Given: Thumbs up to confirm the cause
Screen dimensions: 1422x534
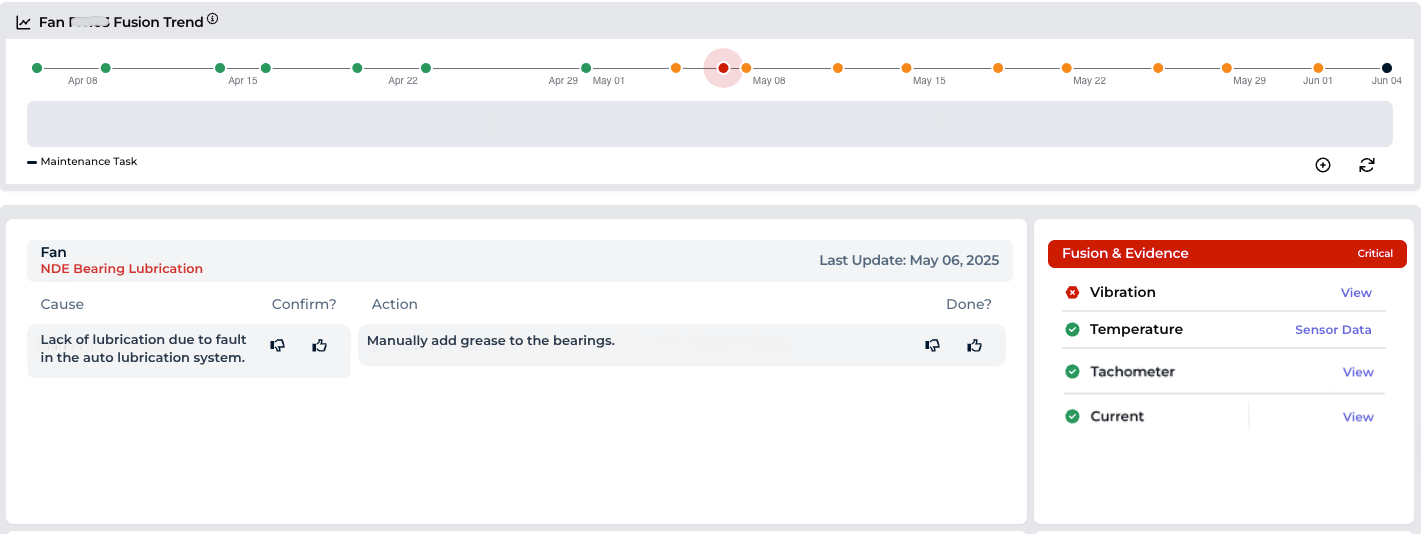Looking at the screenshot, I should point(320,345).
